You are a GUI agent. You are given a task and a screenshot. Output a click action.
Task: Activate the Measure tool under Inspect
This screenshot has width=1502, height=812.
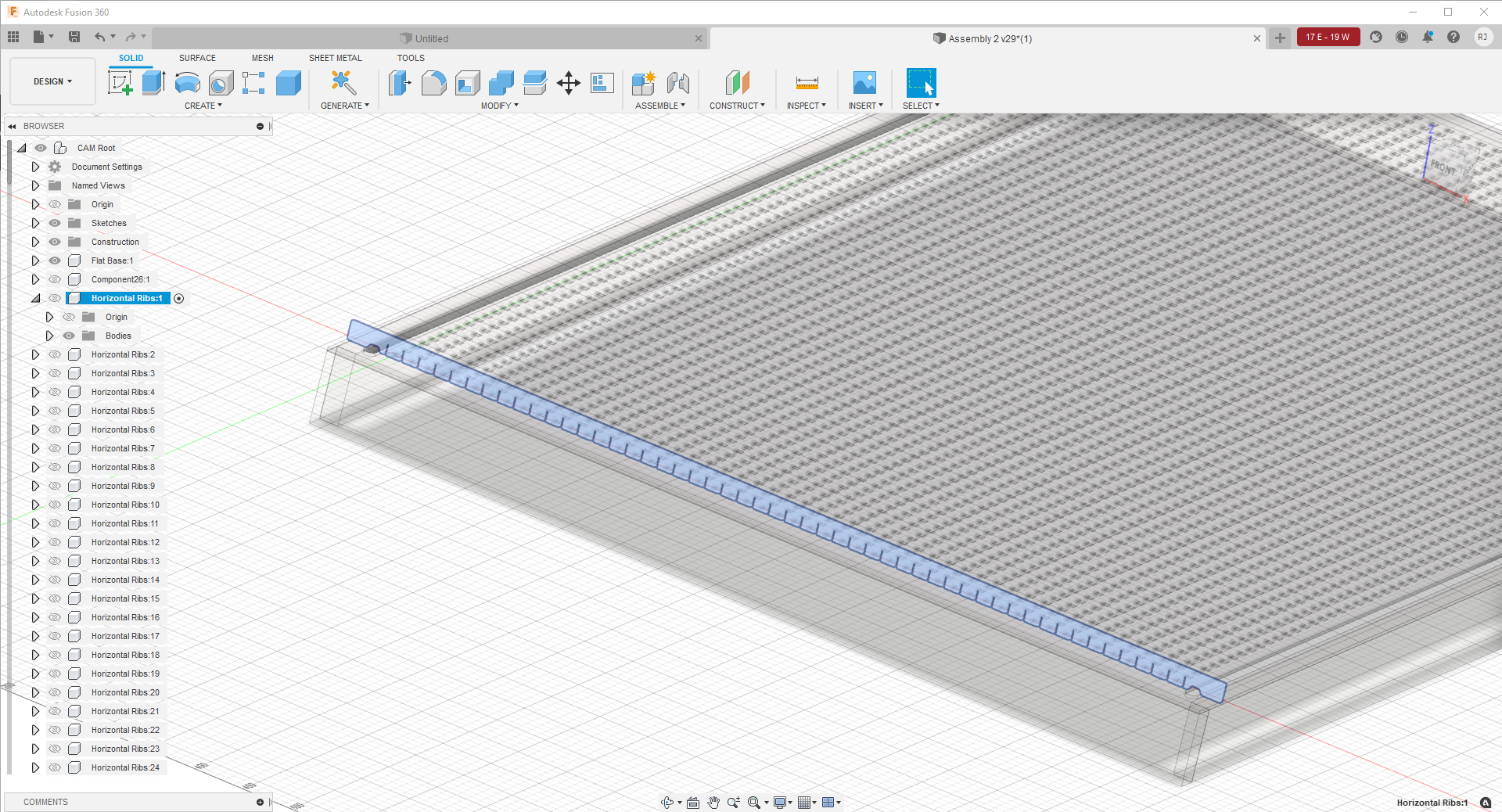806,83
